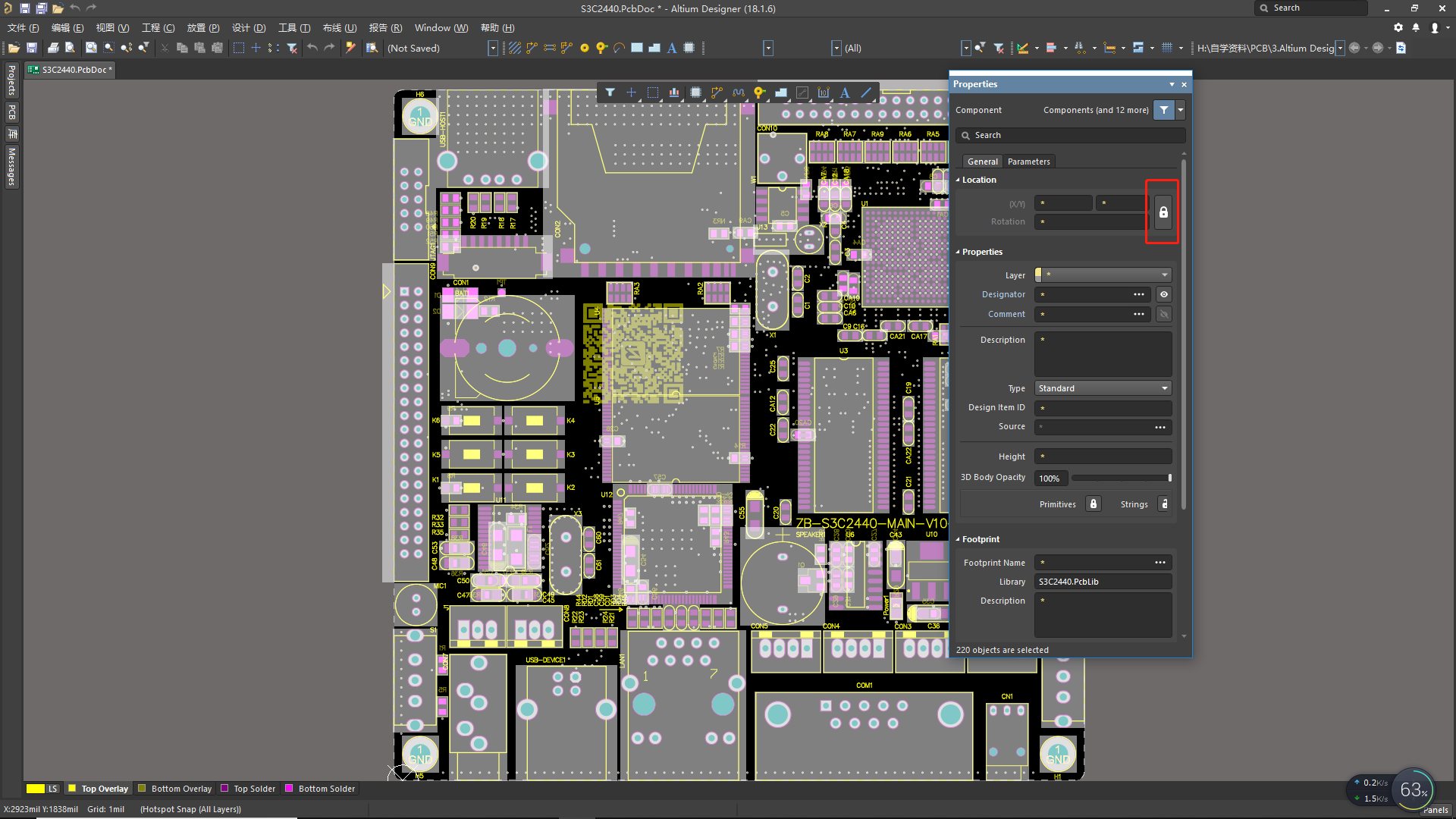Image resolution: width=1456 pixels, height=819 pixels.
Task: Toggle Designator visibility eye icon
Action: point(1164,294)
